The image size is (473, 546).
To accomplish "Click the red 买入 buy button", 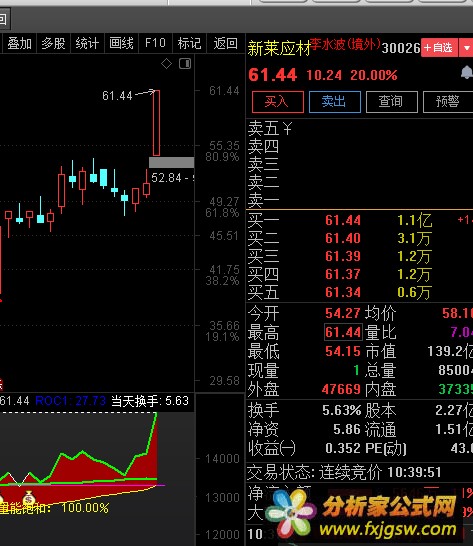I will point(278,102).
